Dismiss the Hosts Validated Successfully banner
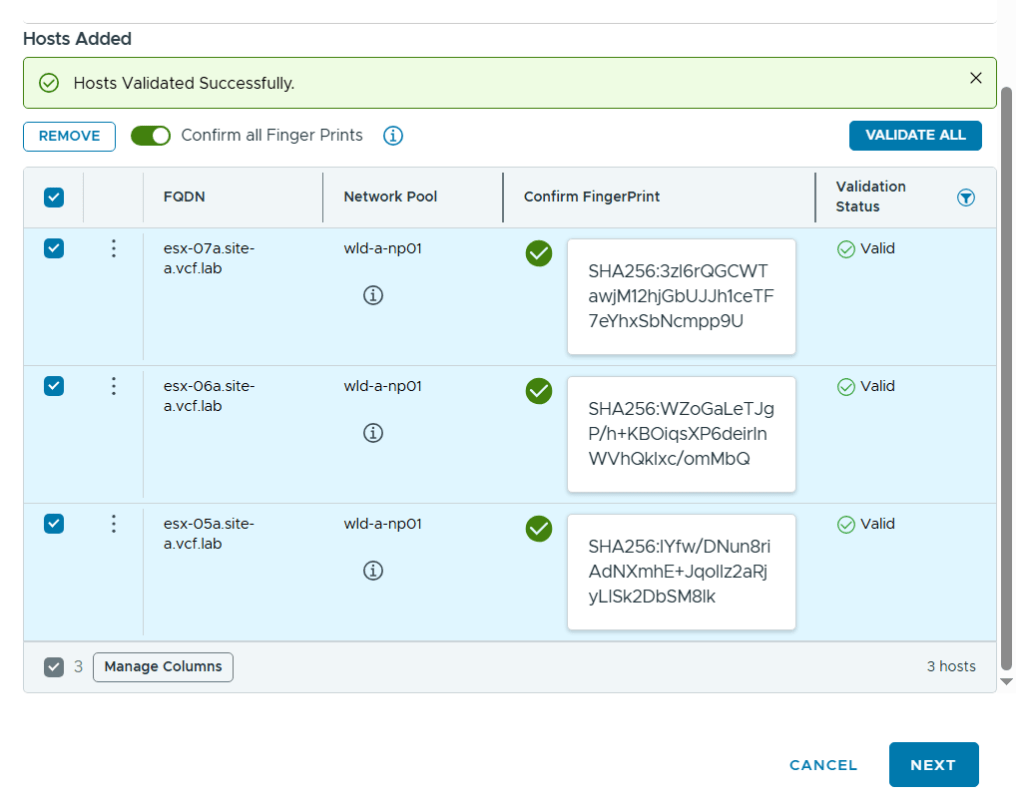Viewport: 1024px width, 805px height. 975,78
